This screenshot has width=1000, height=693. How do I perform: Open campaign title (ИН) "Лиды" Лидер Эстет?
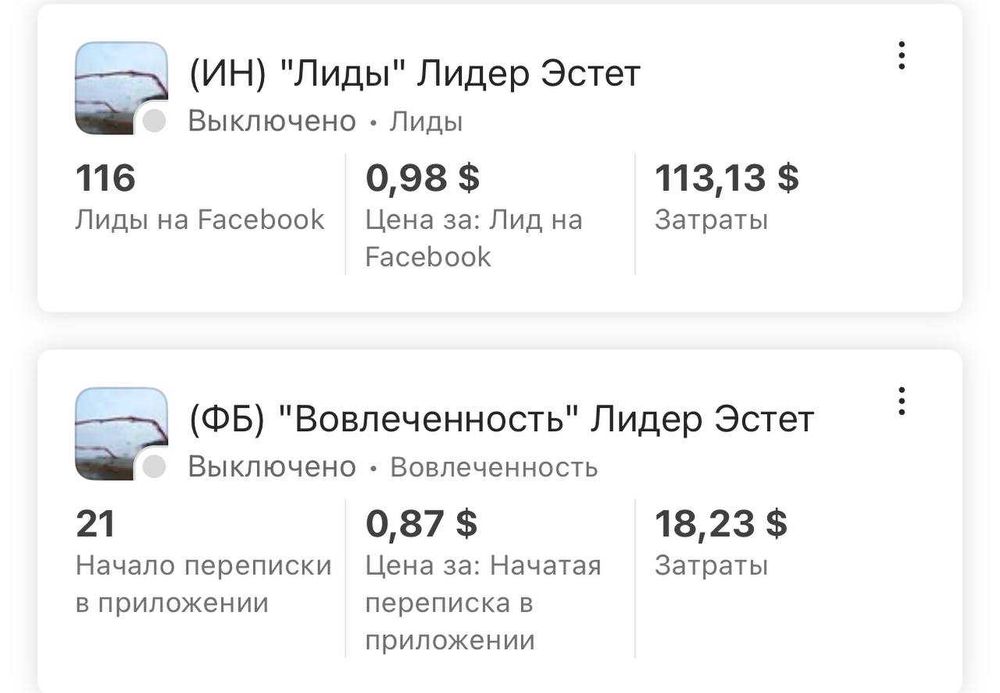point(414,74)
